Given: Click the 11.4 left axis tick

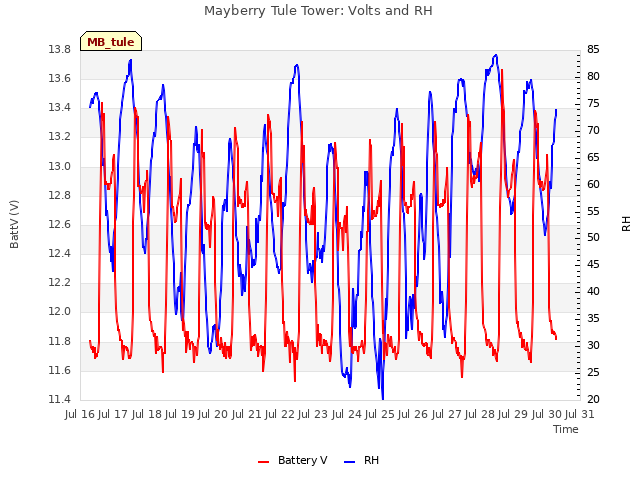Looking at the screenshot, I should click(59, 399).
